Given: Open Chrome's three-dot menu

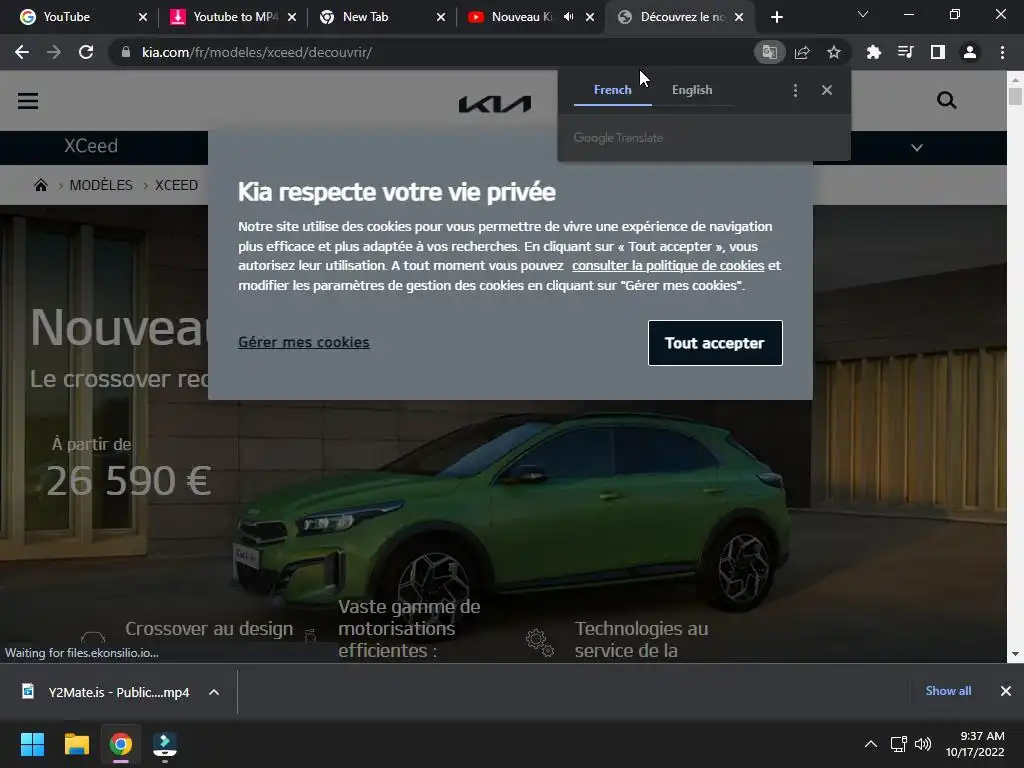Looking at the screenshot, I should tap(1002, 52).
